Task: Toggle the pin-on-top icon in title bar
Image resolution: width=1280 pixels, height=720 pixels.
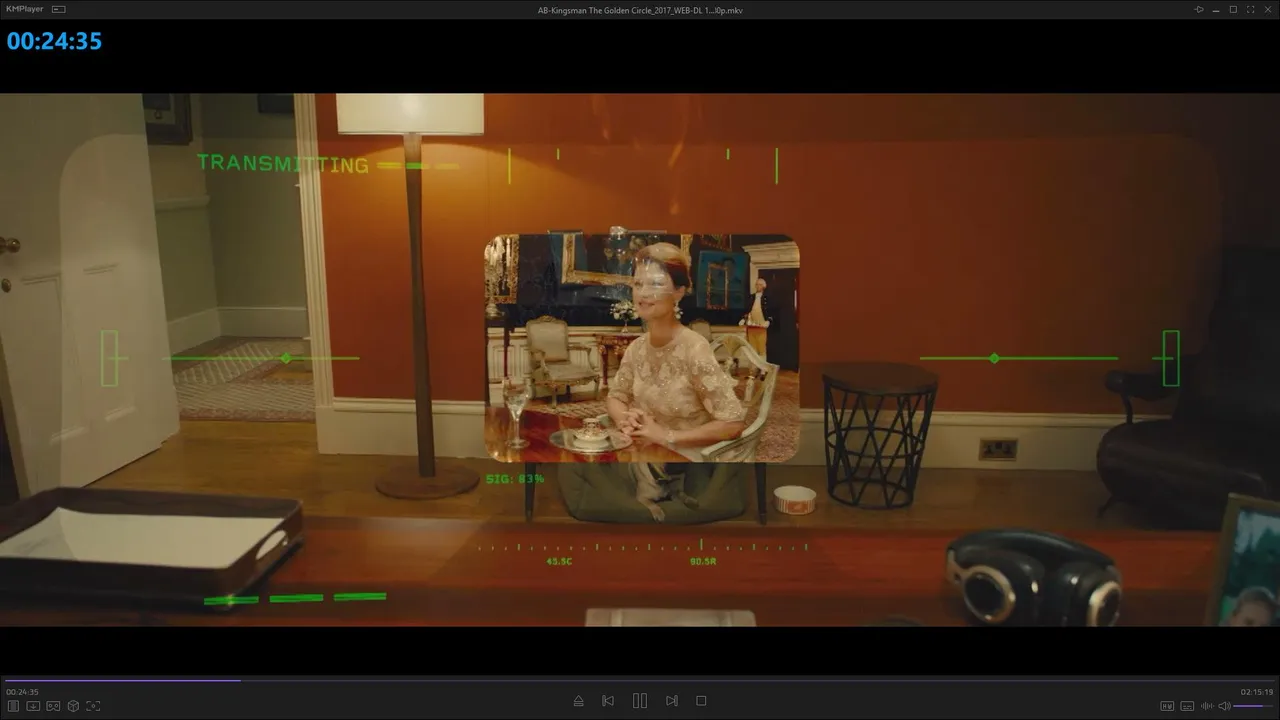Action: click(x=1199, y=9)
